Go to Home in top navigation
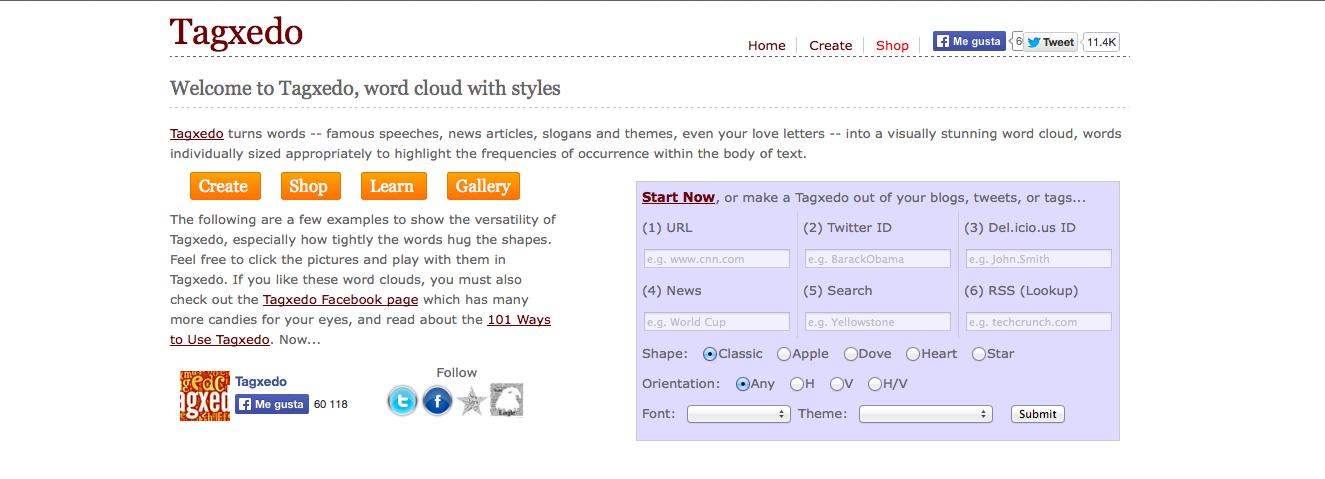 coord(767,45)
